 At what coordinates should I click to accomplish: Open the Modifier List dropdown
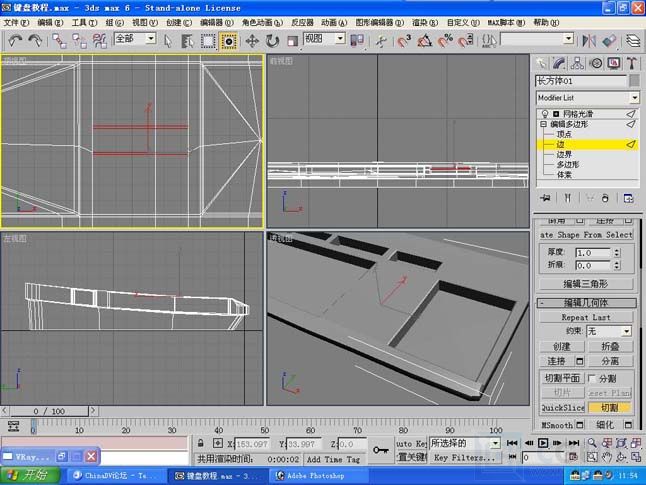pos(634,98)
